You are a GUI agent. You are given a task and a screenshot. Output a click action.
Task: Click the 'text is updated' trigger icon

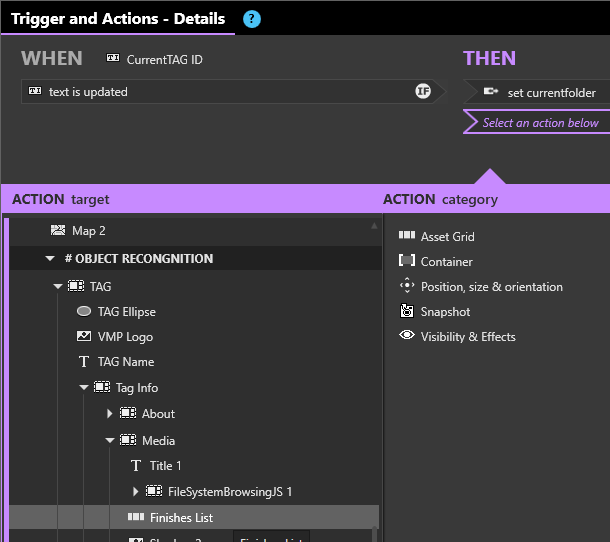pos(35,91)
